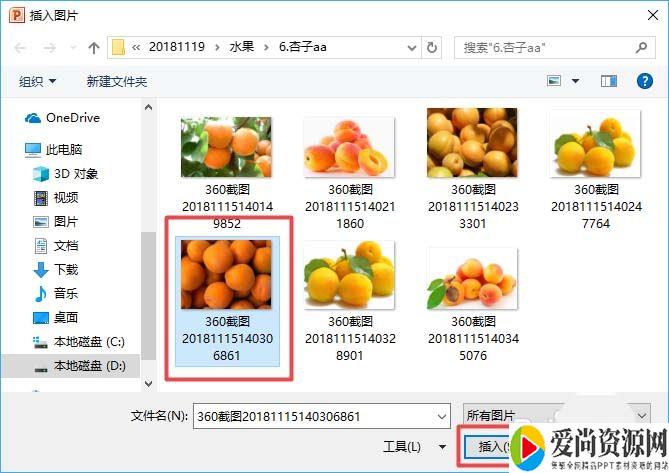Image resolution: width=669 pixels, height=473 pixels.
Task: Refresh the current folder view
Action: pos(431,47)
